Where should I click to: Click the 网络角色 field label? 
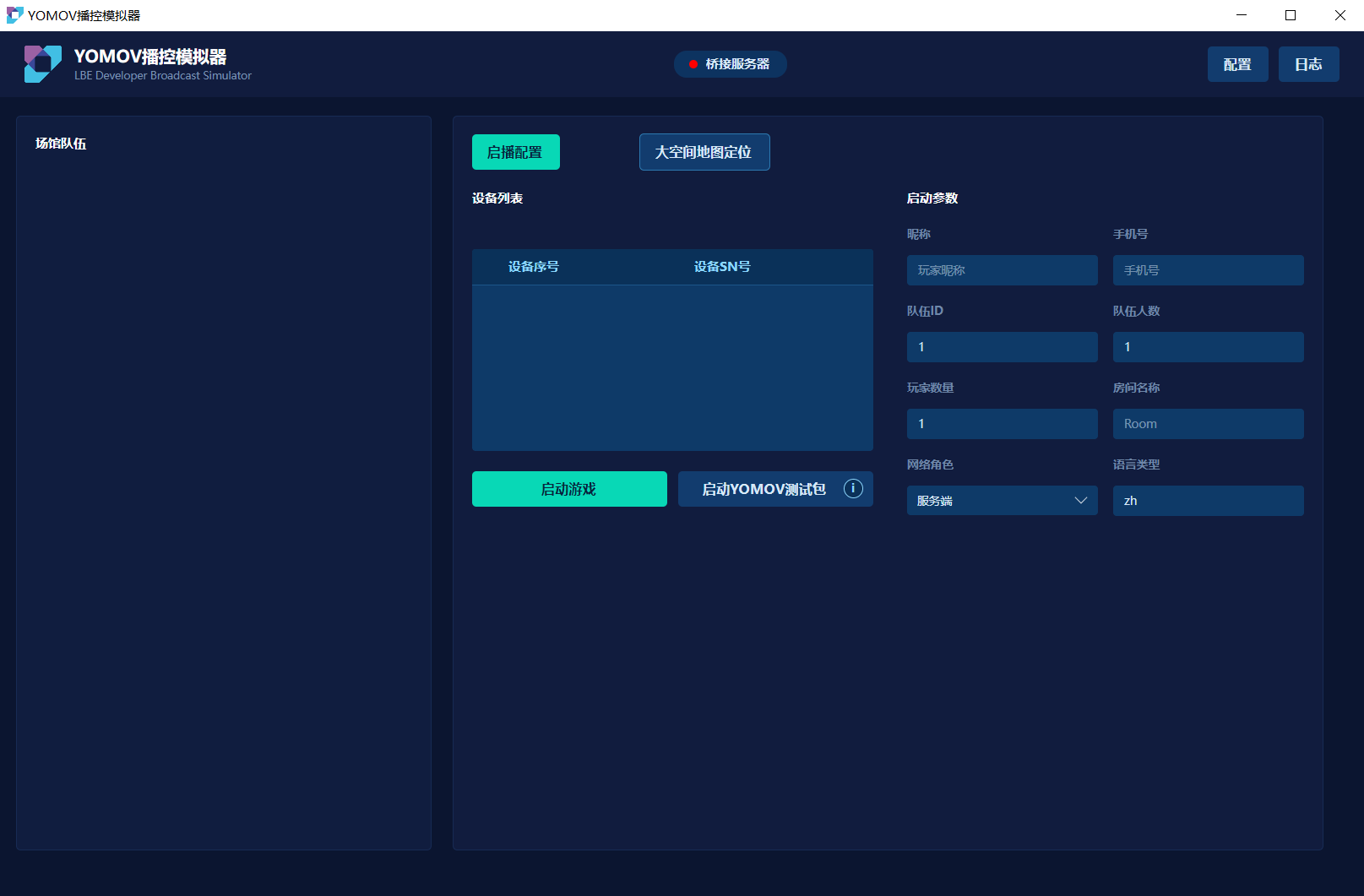tap(930, 464)
